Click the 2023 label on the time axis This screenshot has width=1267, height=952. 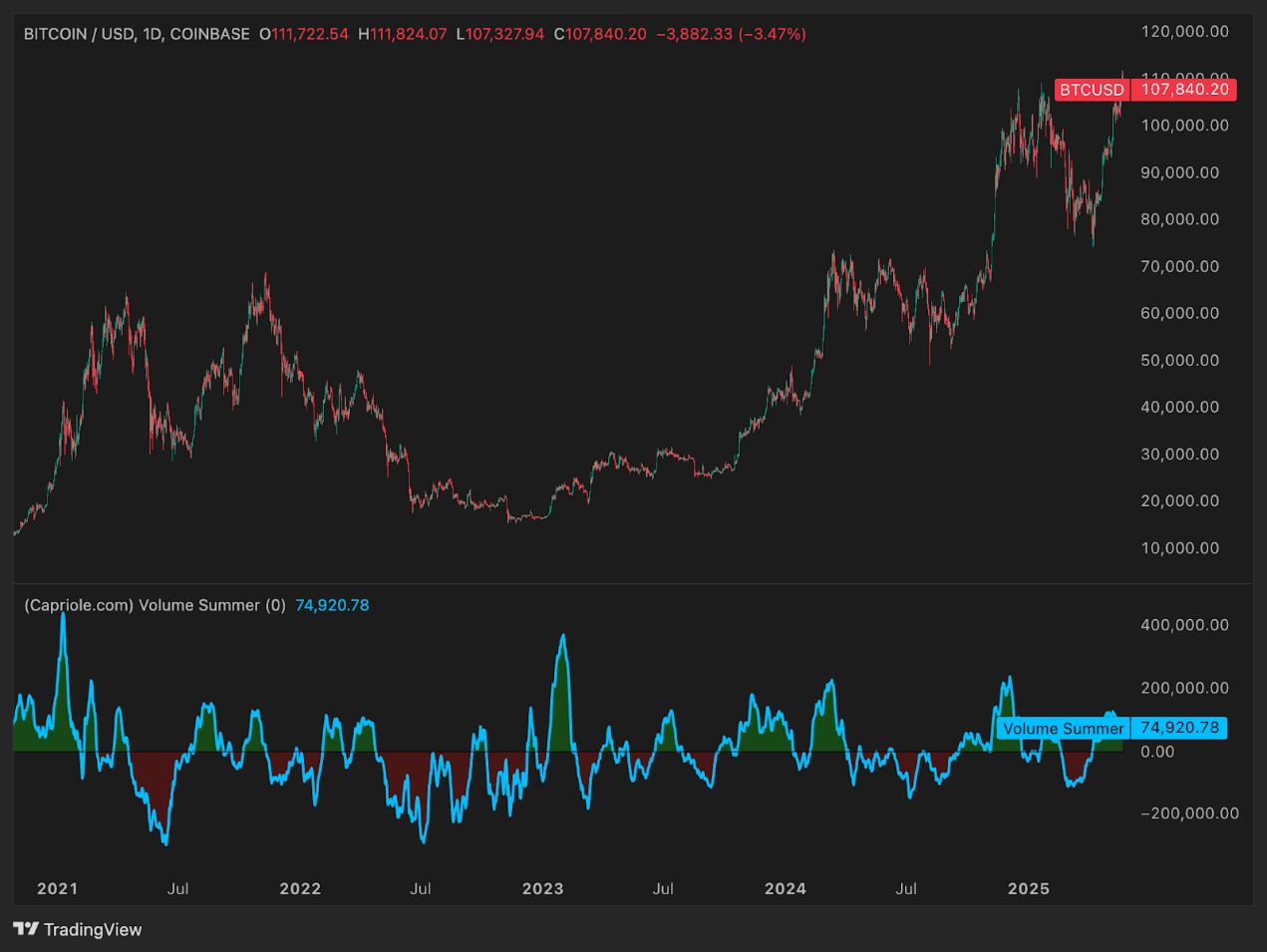tap(543, 888)
